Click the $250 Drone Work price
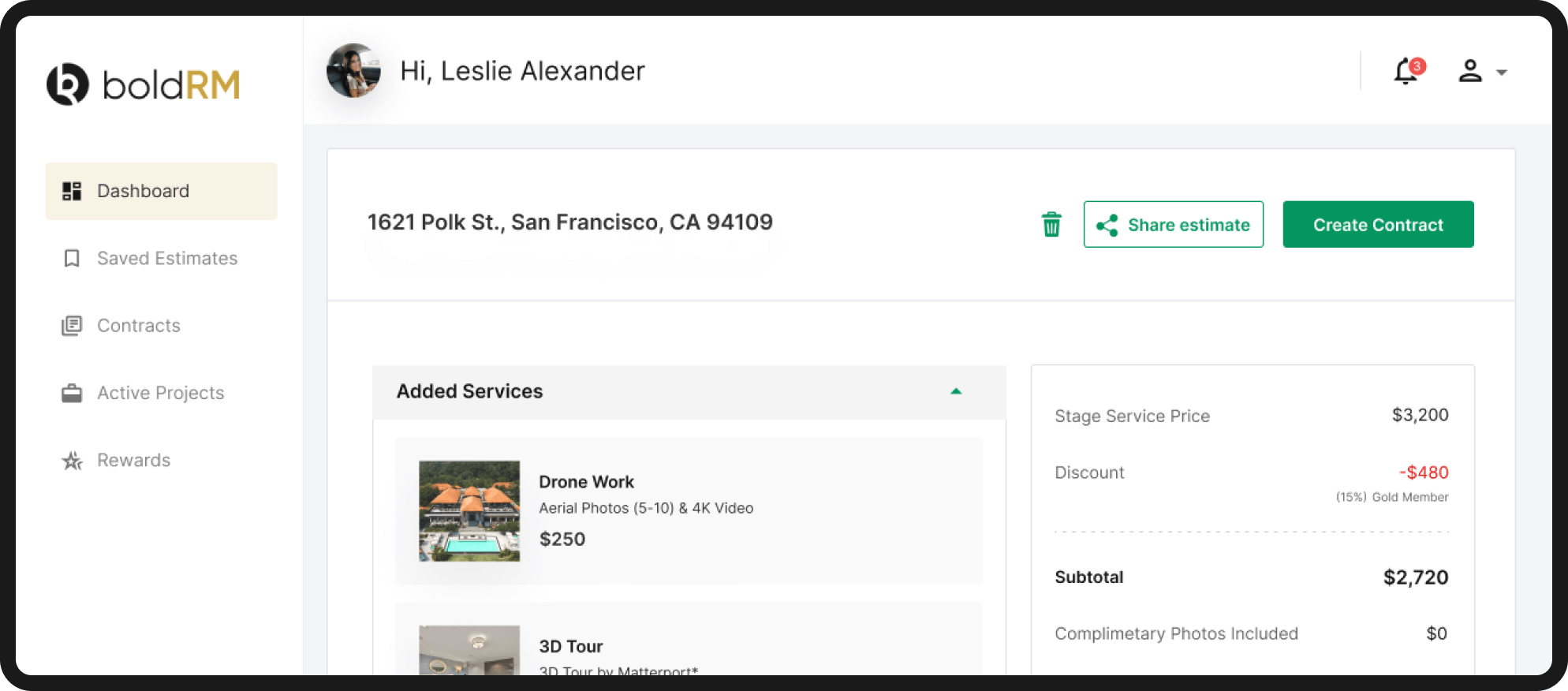This screenshot has width=1568, height=691. point(562,540)
